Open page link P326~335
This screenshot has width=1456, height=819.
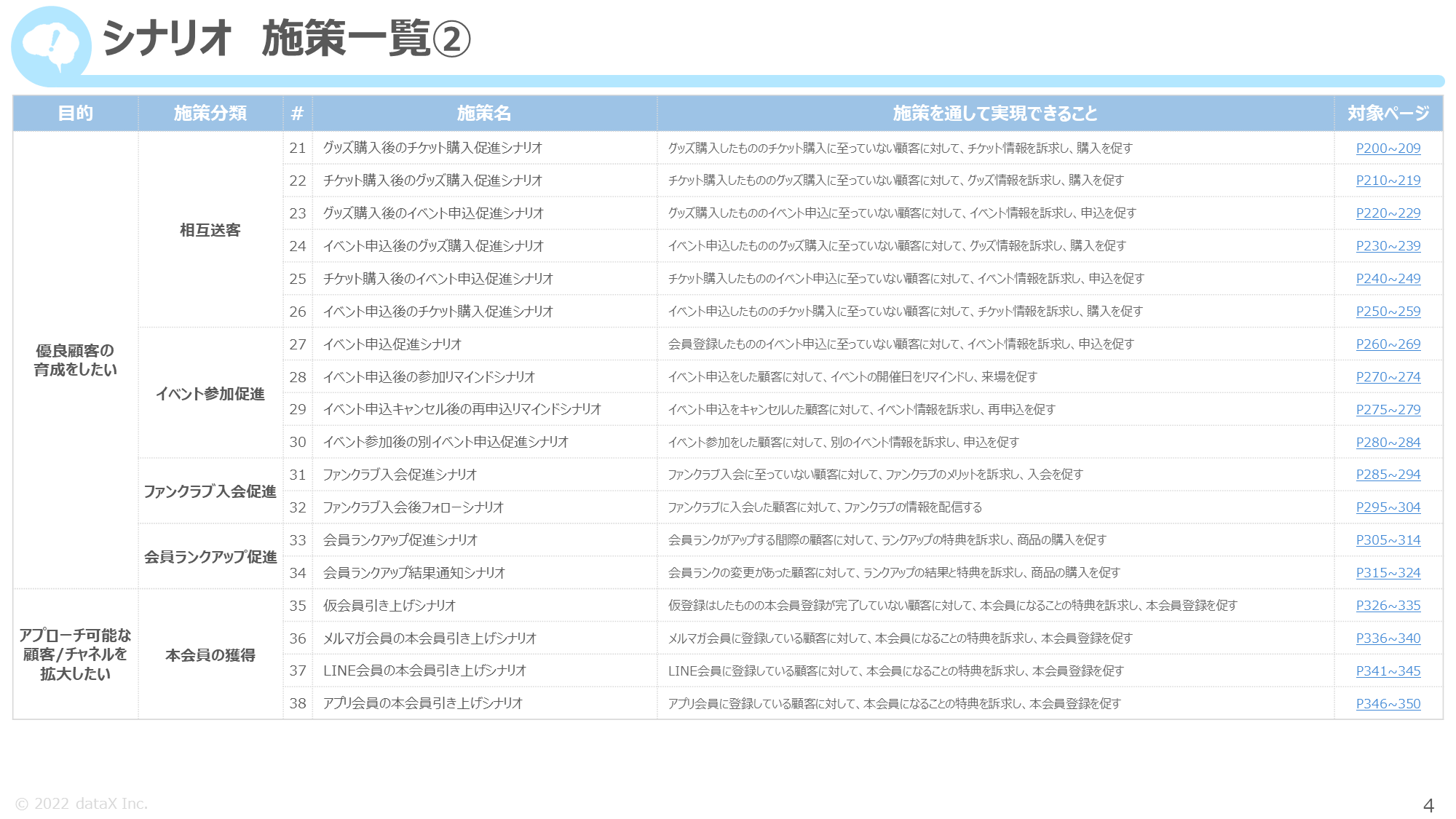pyautogui.click(x=1388, y=606)
